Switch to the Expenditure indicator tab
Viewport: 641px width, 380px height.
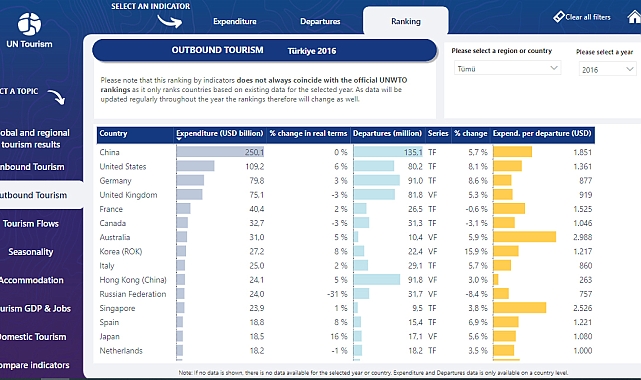(x=235, y=21)
